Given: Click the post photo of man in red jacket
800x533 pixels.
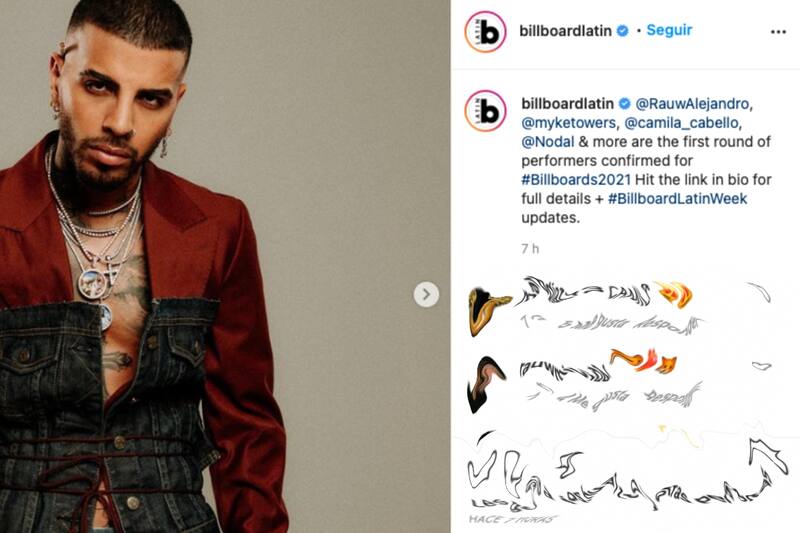Looking at the screenshot, I should click(x=225, y=266).
